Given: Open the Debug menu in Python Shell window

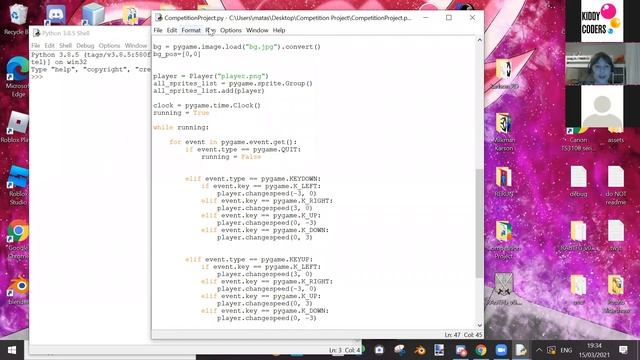Looking at the screenshot, I should click(85, 45).
